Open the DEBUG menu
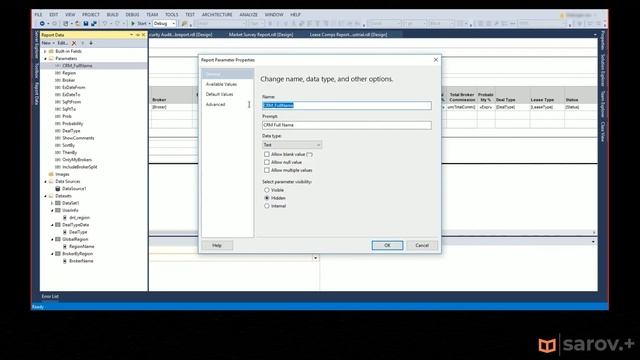Image resolution: width=640 pixels, height=360 pixels. 132,15
